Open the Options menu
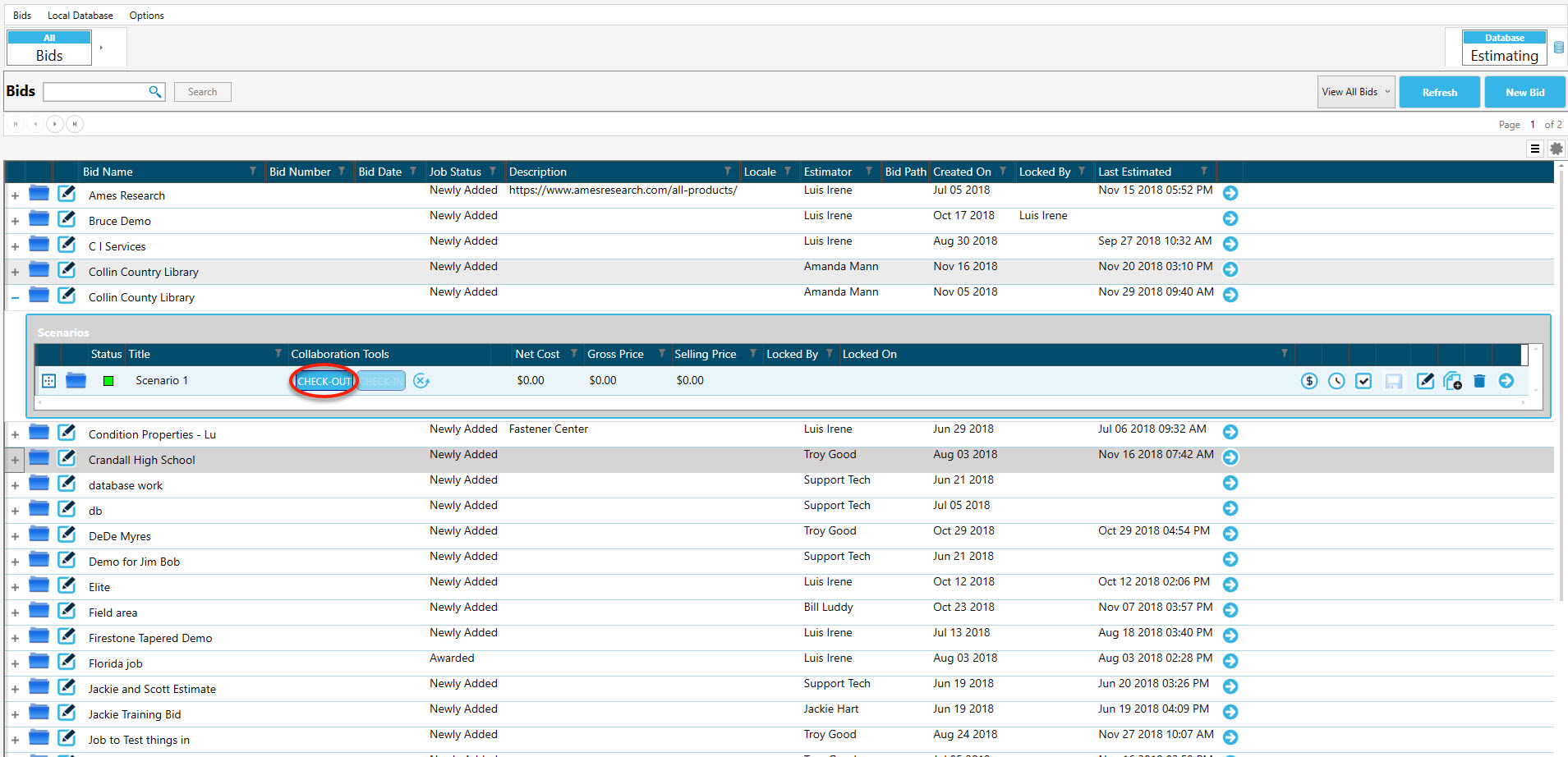Viewport: 1568px width, 757px height. click(146, 16)
